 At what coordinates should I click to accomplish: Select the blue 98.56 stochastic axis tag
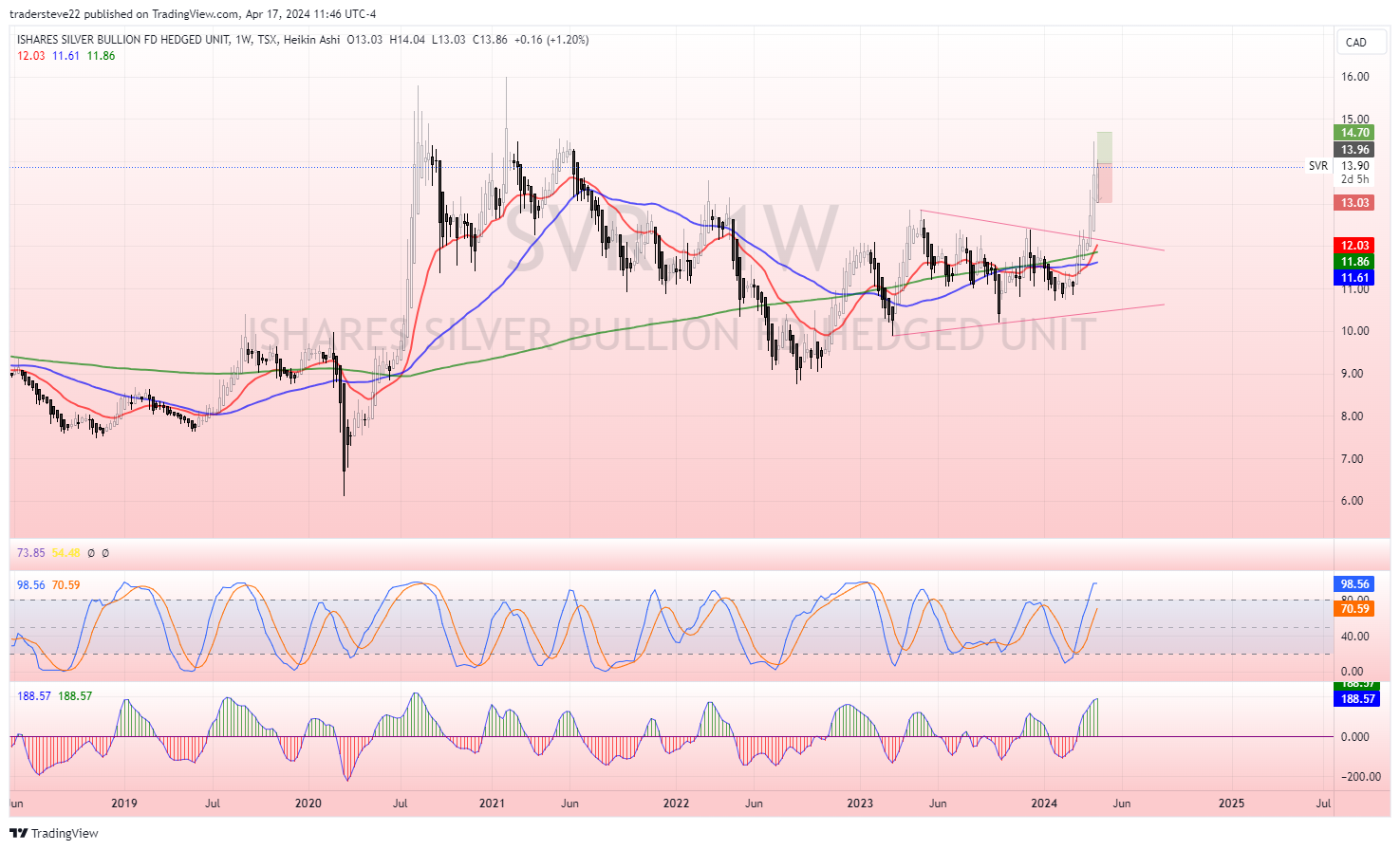click(1354, 584)
